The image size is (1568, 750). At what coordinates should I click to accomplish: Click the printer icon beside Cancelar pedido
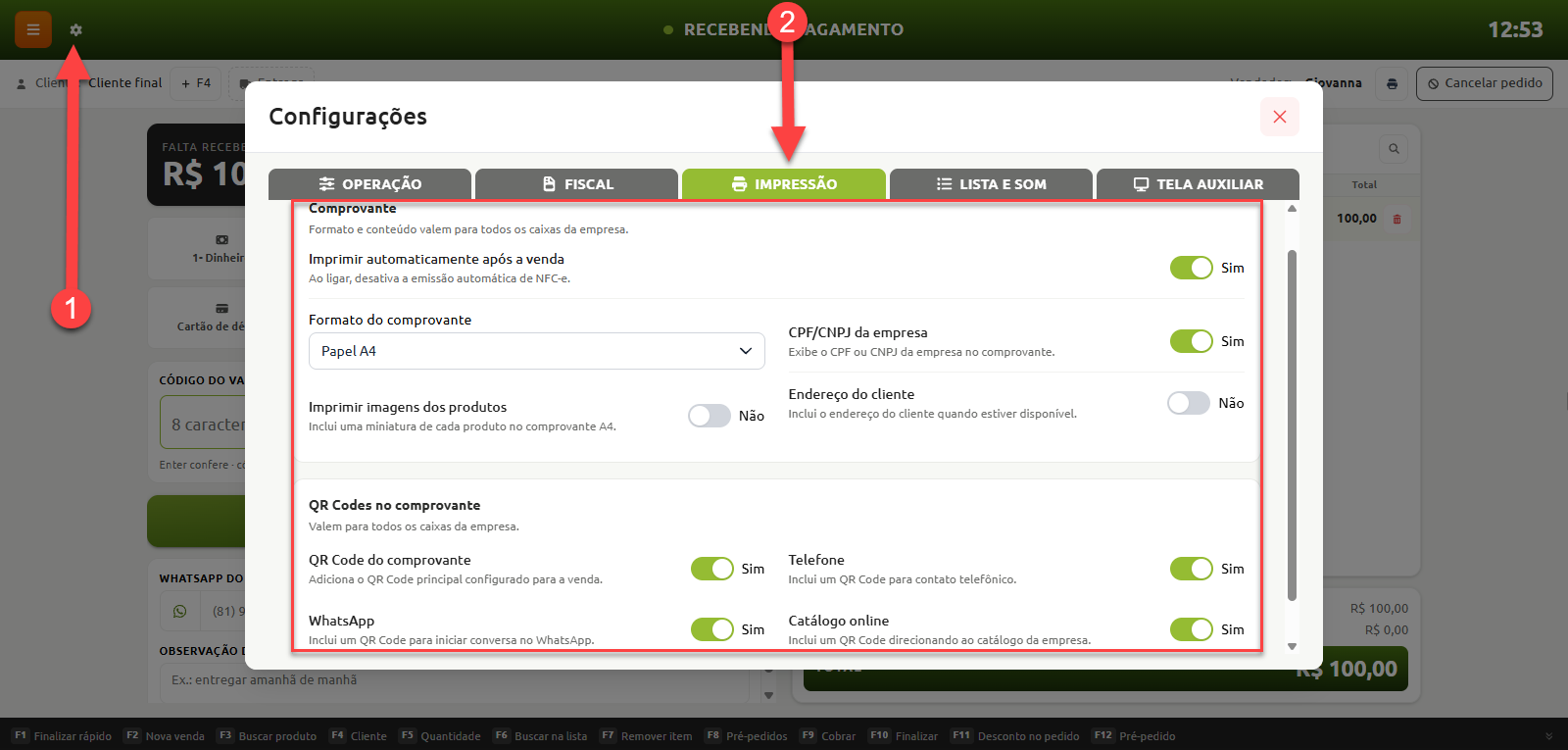point(1392,83)
